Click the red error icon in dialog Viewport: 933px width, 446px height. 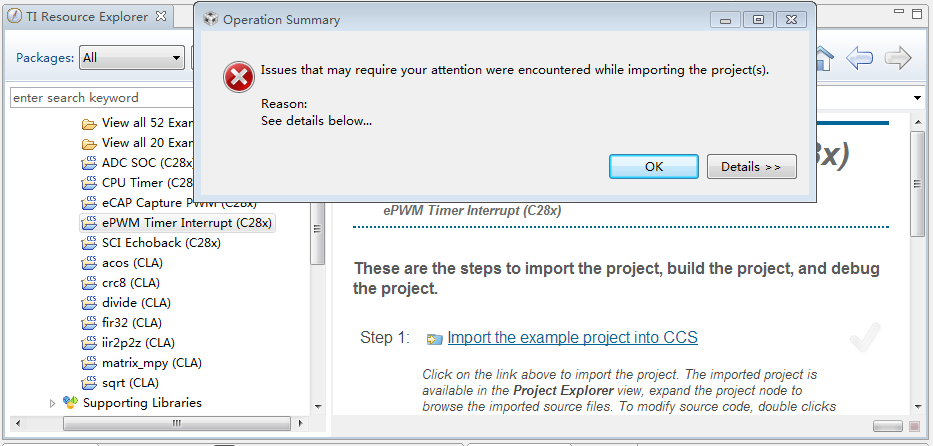click(239, 77)
